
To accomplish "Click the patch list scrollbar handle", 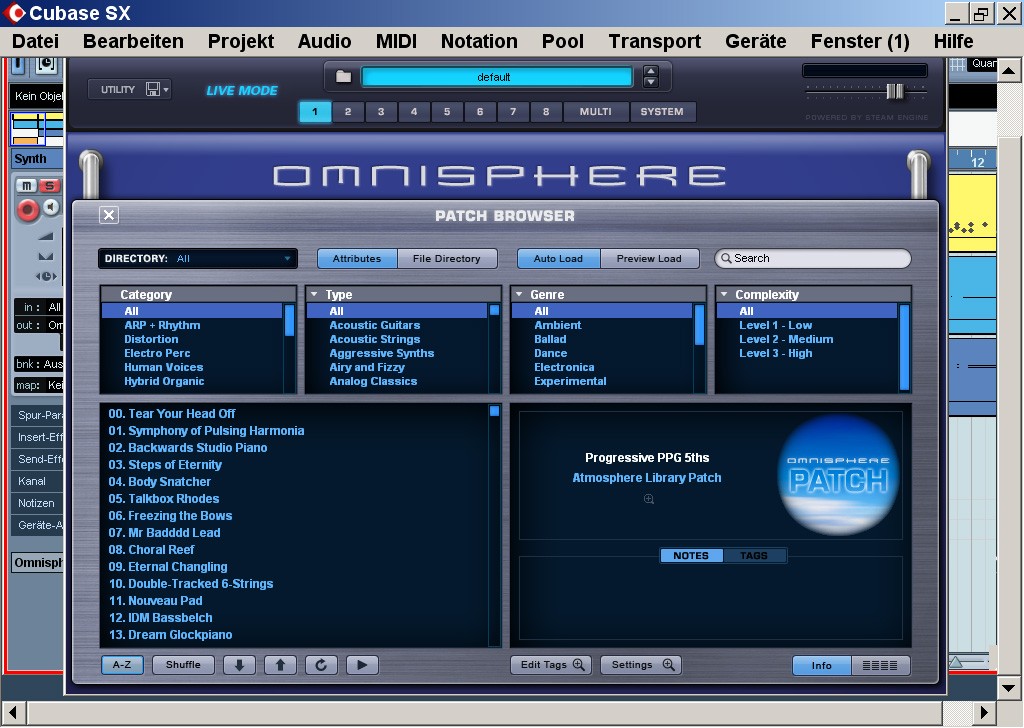I will [494, 411].
